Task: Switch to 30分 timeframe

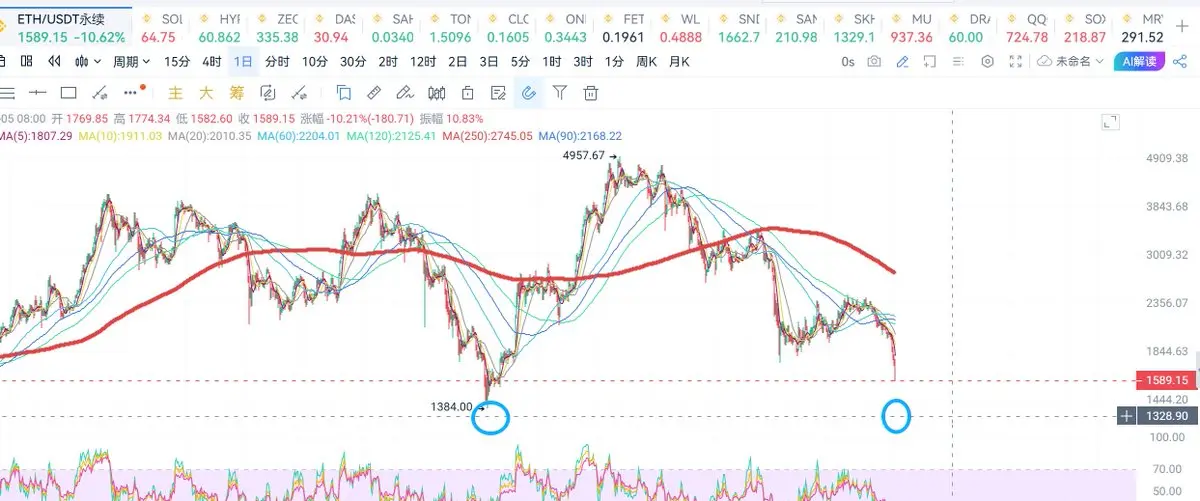Action: [x=353, y=61]
